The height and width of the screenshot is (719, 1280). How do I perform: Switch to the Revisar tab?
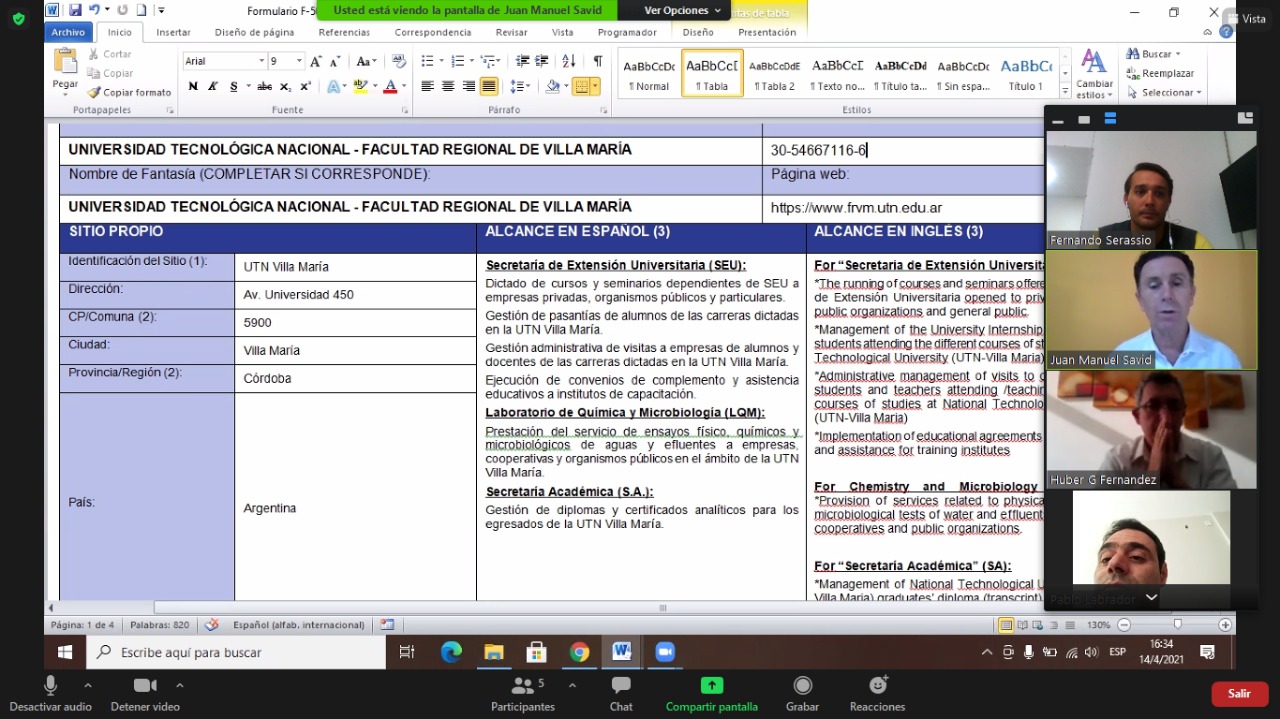coord(512,32)
